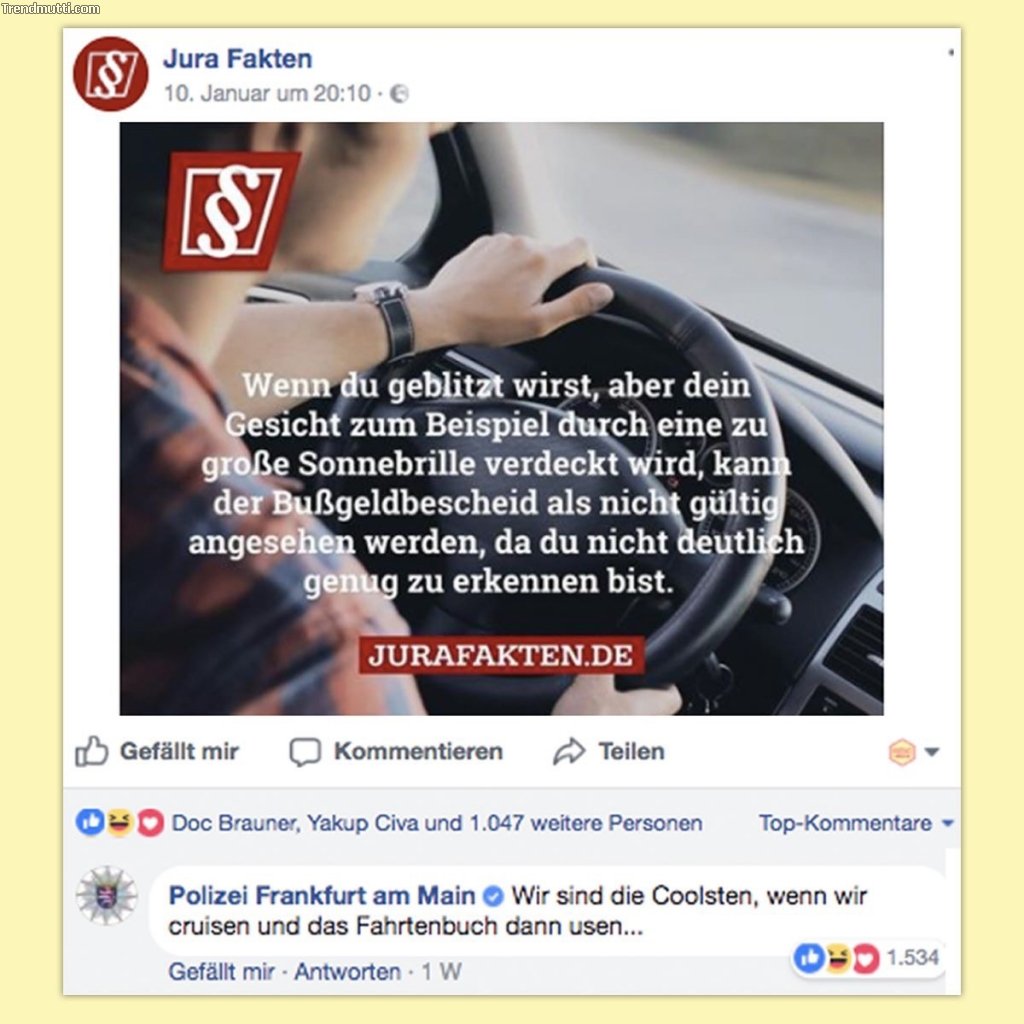Click the globe public-visibility icon
1024x1024 pixels.
(399, 94)
